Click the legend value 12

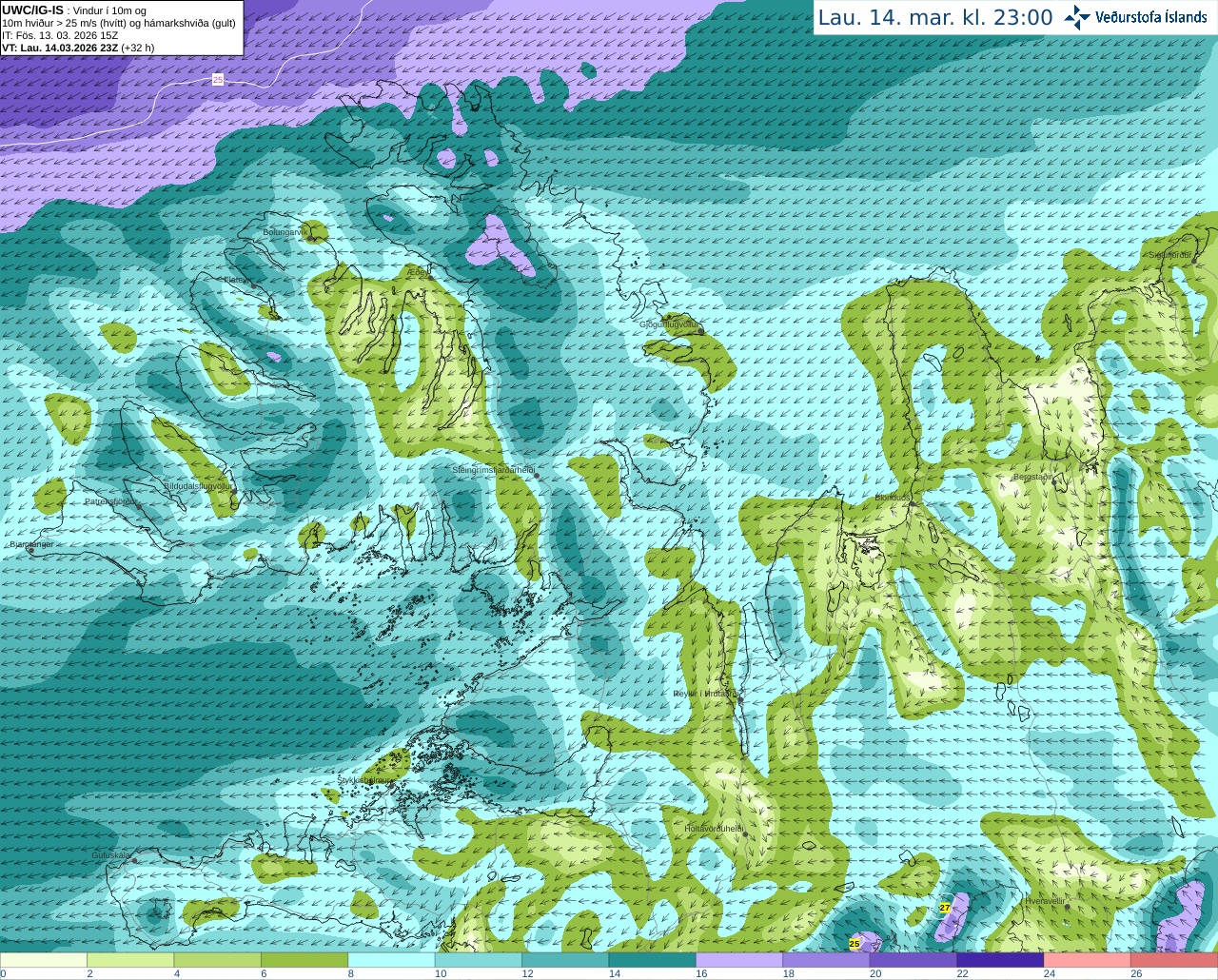(x=527, y=973)
